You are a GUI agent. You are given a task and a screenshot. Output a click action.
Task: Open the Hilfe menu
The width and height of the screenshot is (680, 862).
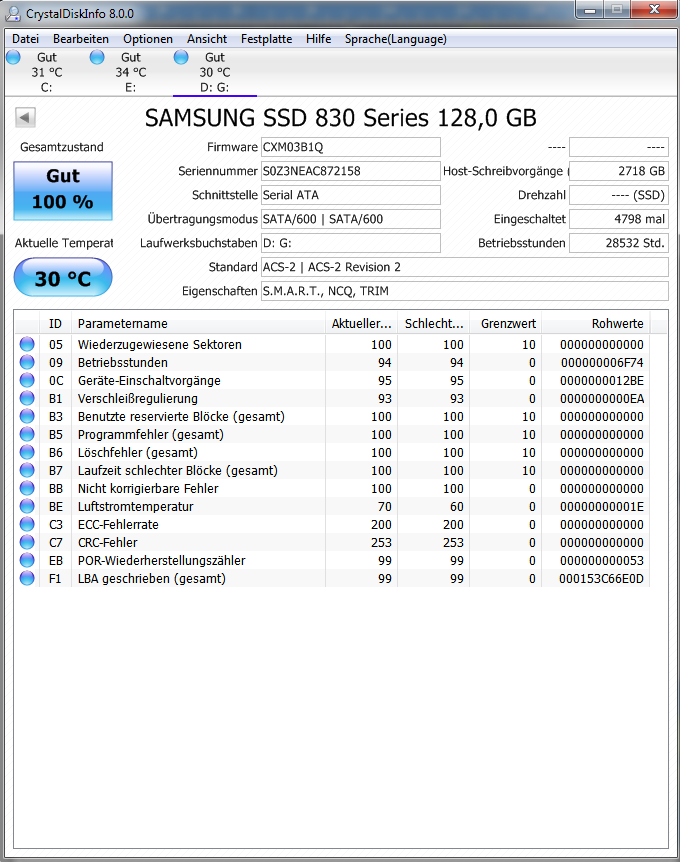coord(318,39)
